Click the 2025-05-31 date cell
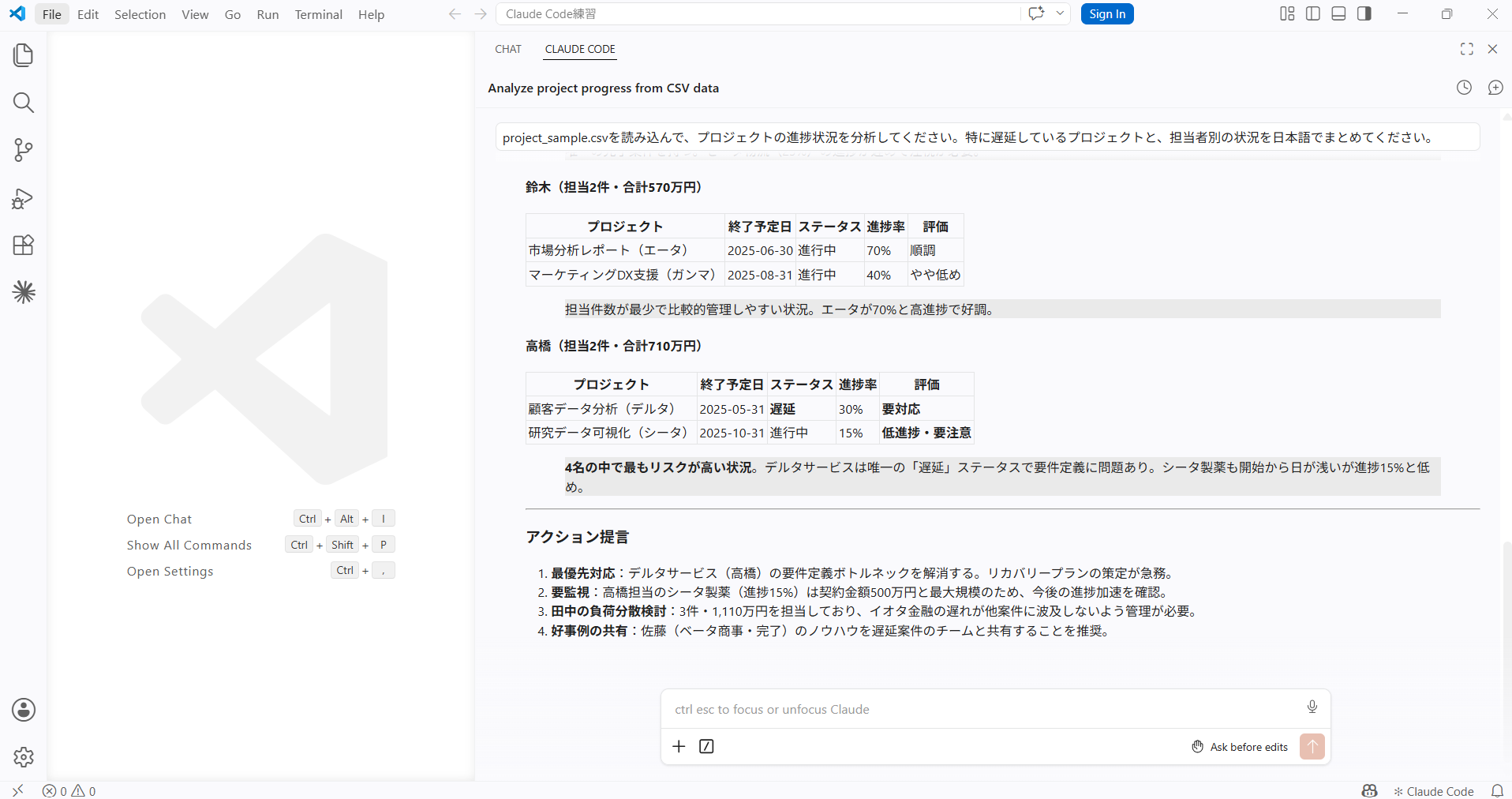This screenshot has height=799, width=1512. [x=732, y=409]
